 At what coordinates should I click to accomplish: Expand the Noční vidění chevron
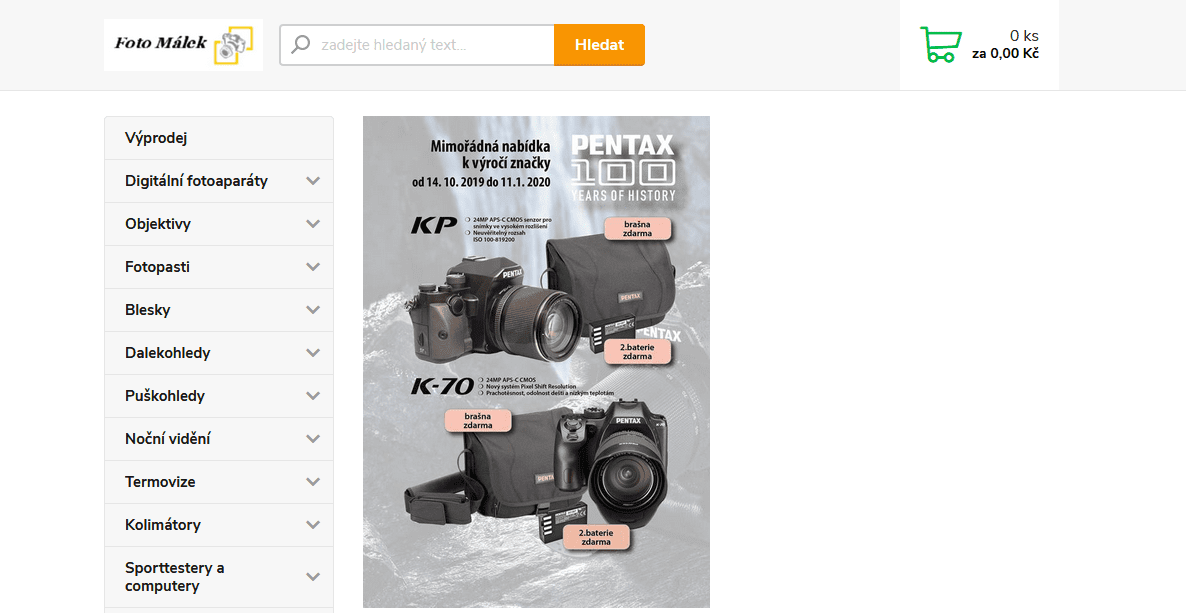point(313,439)
